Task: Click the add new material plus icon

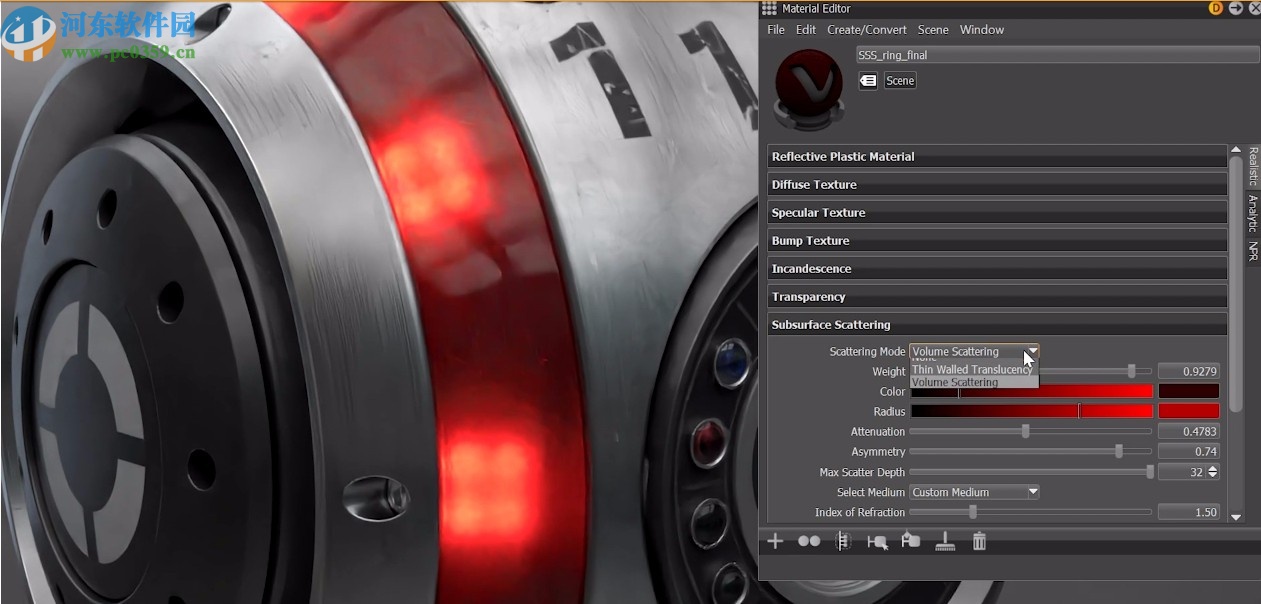Action: [775, 541]
